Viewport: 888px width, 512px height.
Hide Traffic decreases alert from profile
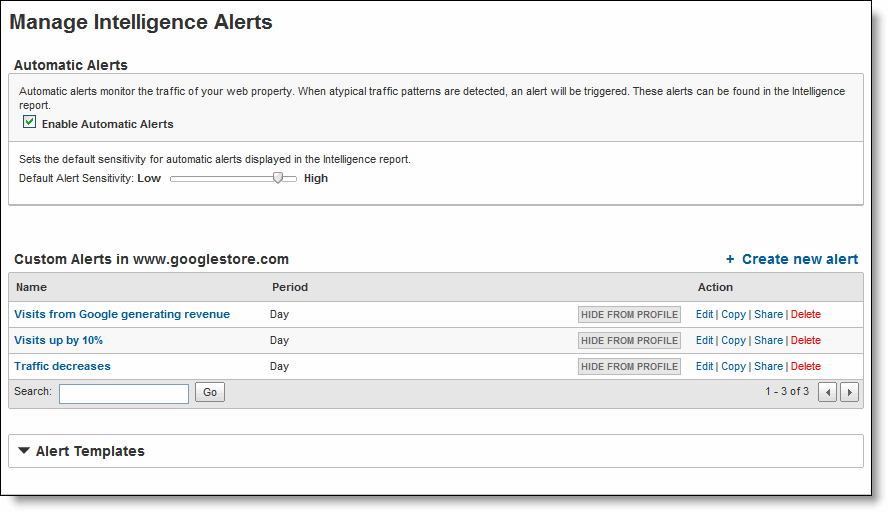click(x=629, y=366)
